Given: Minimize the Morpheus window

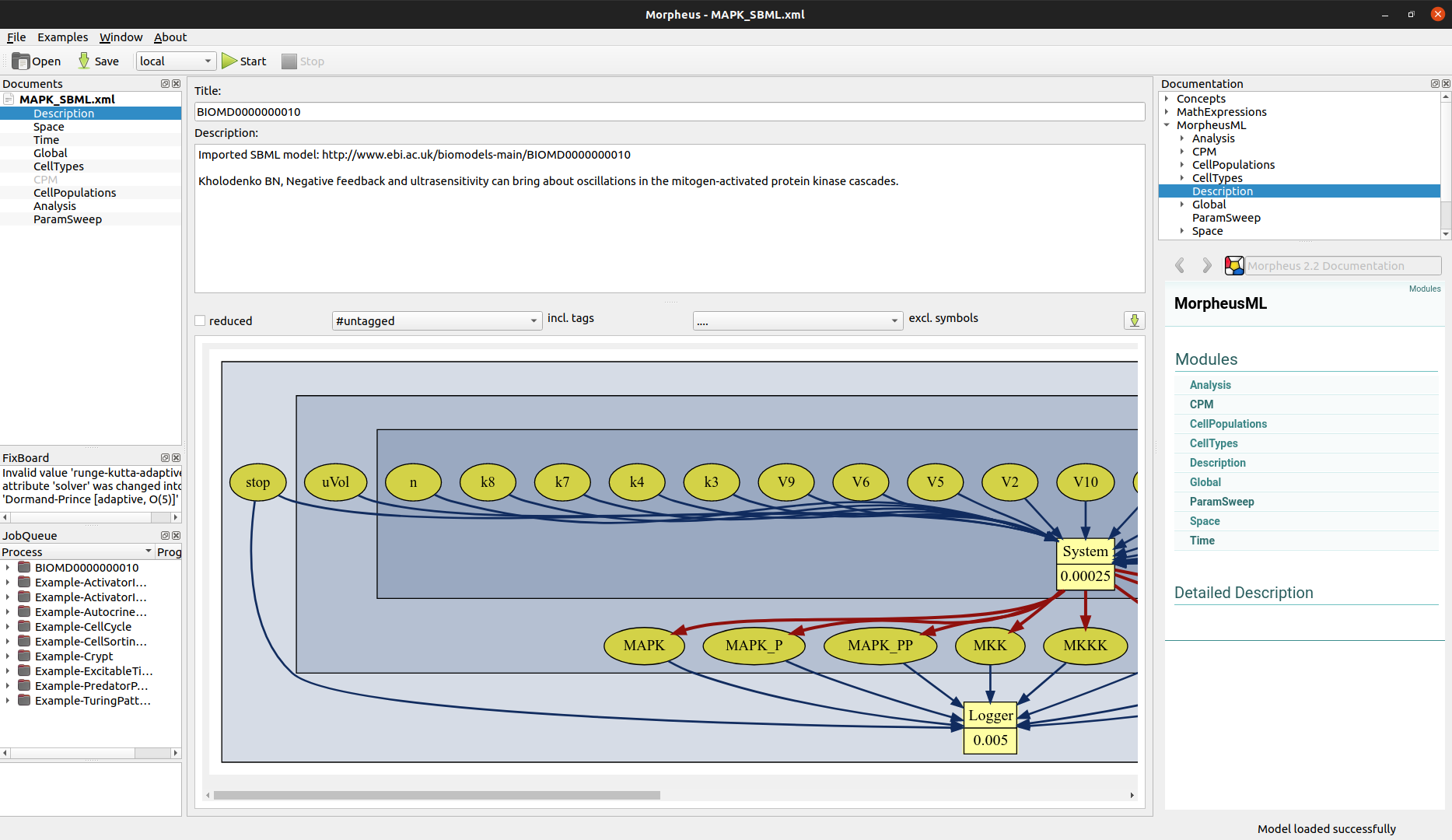Looking at the screenshot, I should [x=1385, y=14].
